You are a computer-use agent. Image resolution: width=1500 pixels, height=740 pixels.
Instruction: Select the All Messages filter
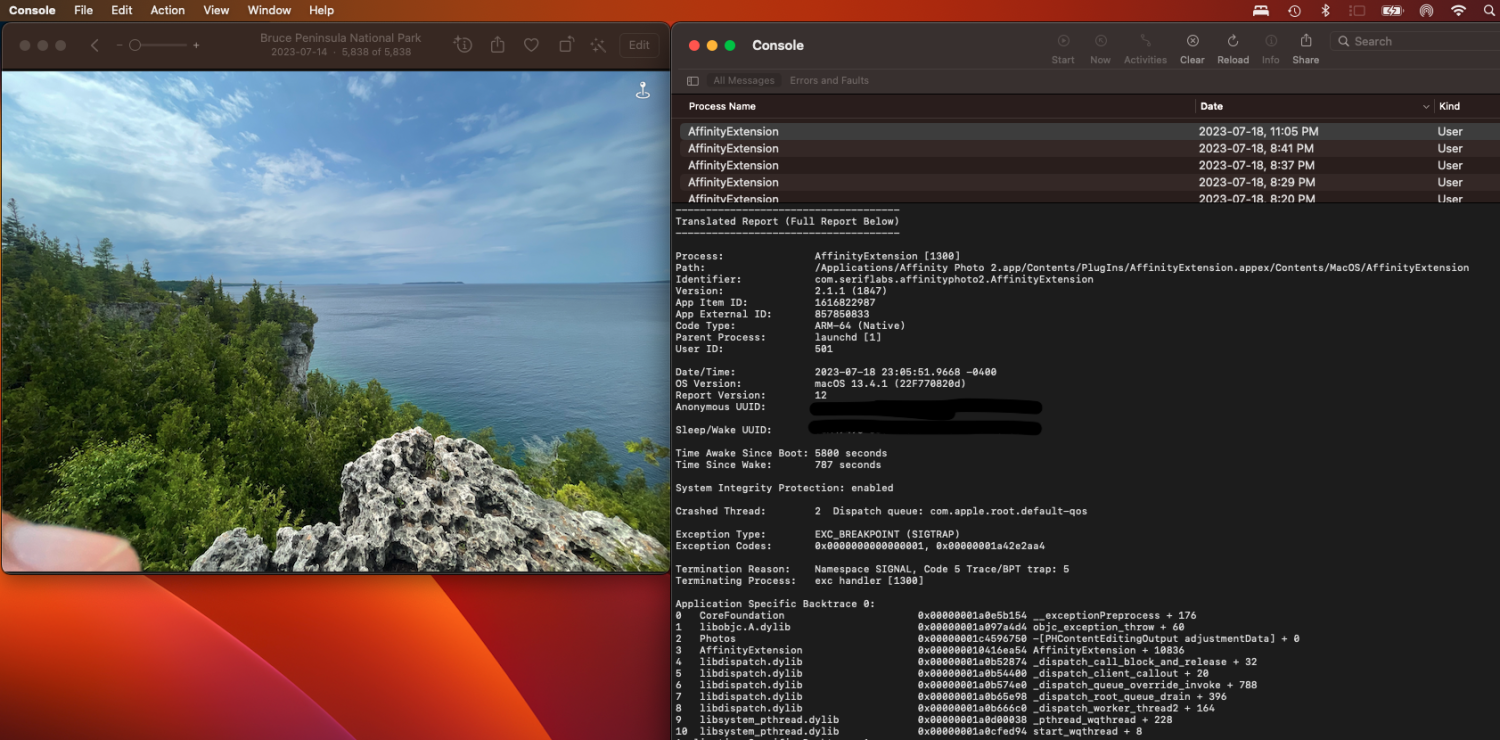coord(743,81)
